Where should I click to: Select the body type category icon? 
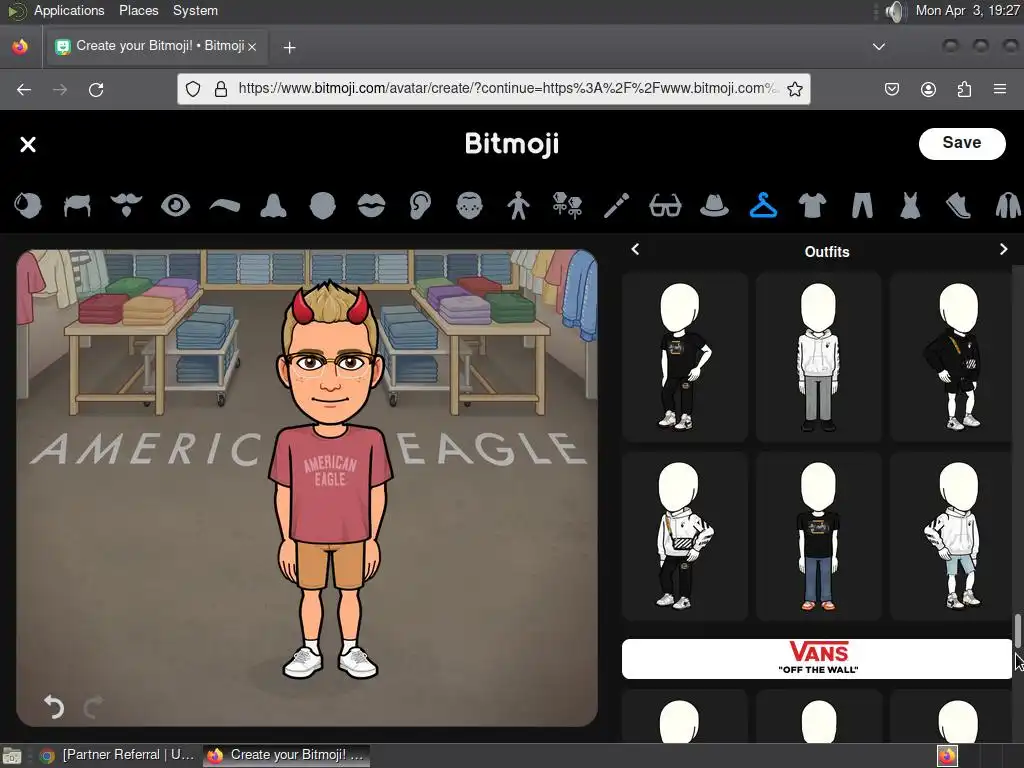(519, 206)
